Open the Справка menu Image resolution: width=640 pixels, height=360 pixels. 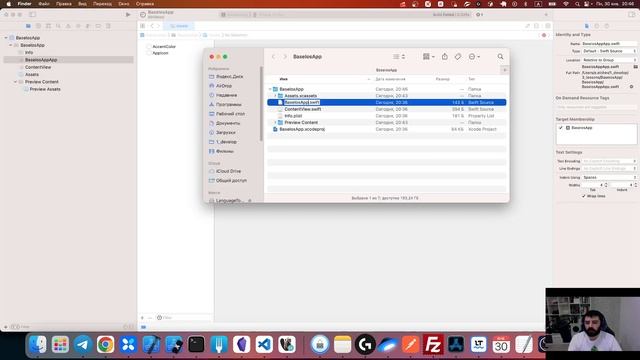(145, 4)
